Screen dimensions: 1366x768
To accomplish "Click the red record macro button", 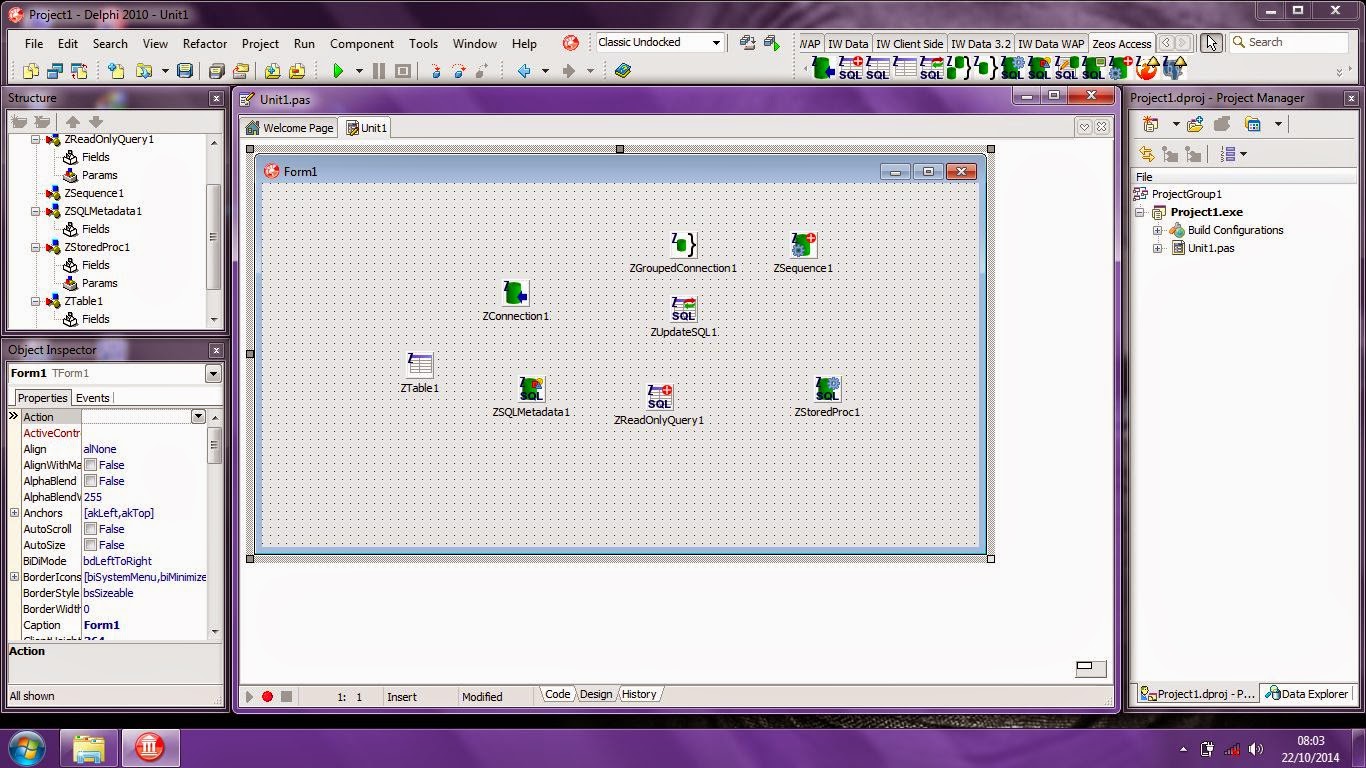I will 267,696.
